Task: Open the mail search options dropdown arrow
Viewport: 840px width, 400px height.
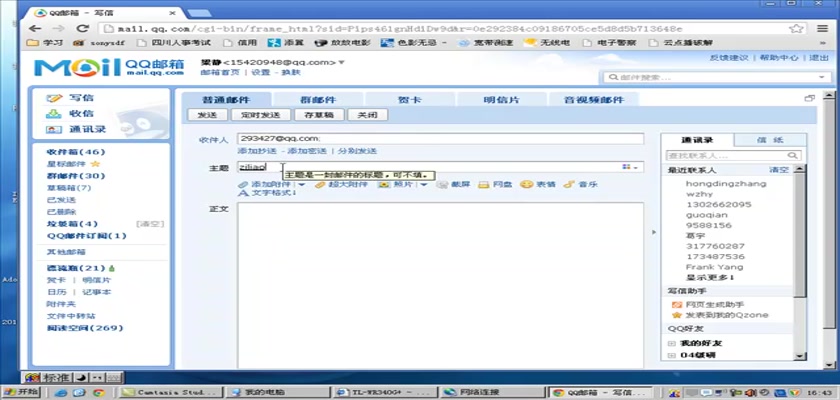Action: click(822, 78)
